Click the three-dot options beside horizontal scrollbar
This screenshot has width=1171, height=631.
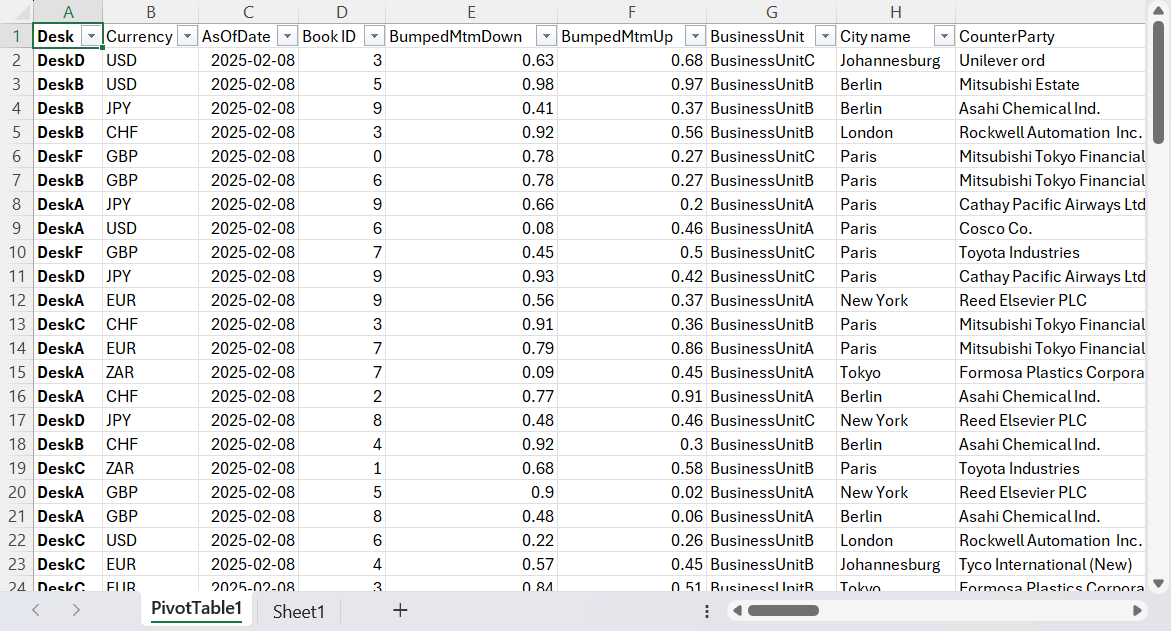tap(707, 611)
